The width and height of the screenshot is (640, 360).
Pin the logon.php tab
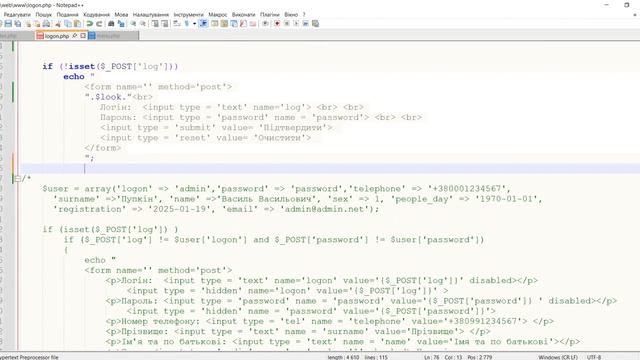click(x=75, y=36)
